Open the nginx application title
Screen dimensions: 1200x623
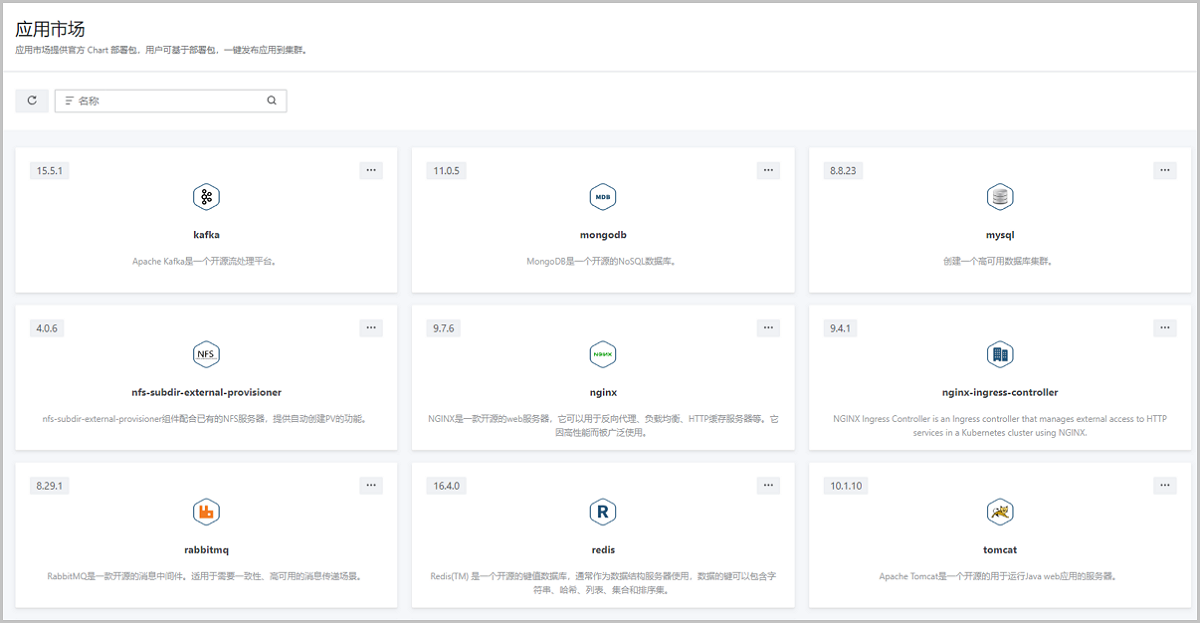click(x=603, y=392)
